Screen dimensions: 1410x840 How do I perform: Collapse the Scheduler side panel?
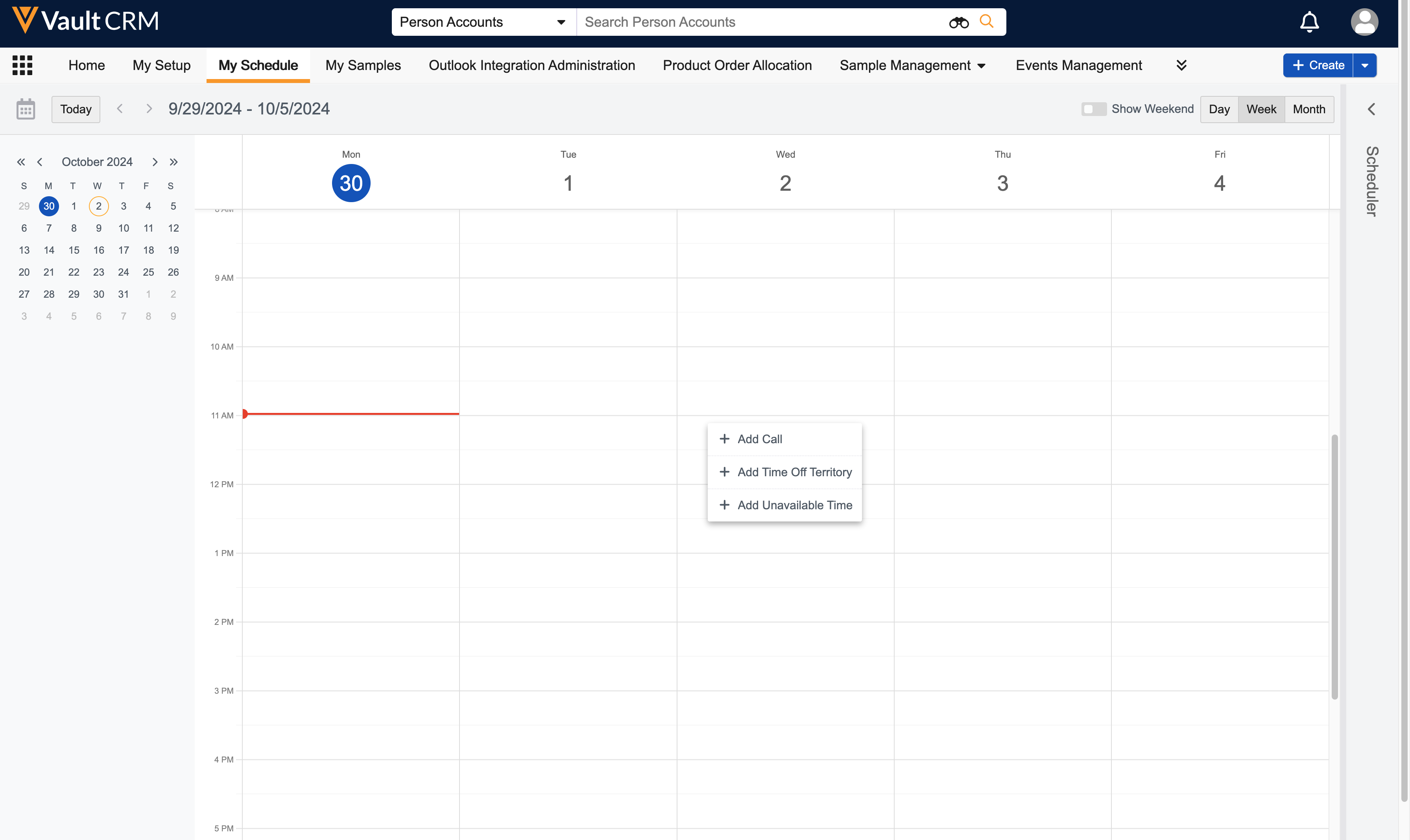click(1371, 109)
